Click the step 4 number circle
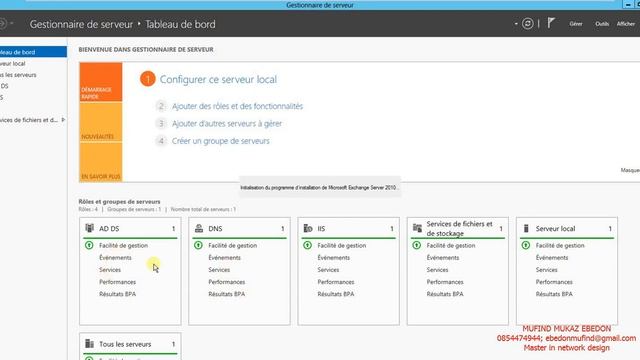 point(161,141)
